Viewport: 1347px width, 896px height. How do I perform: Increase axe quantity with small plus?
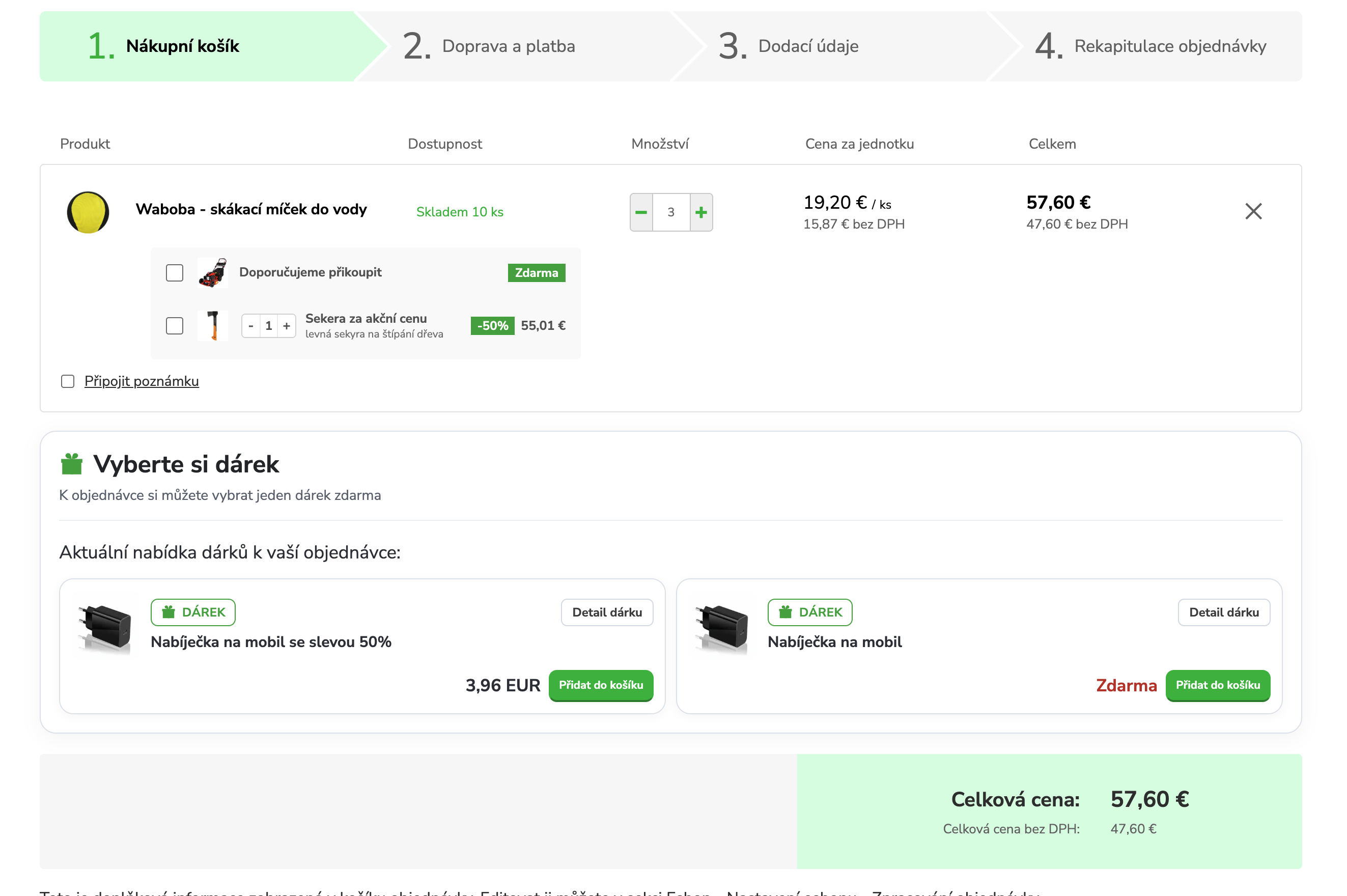[x=287, y=326]
